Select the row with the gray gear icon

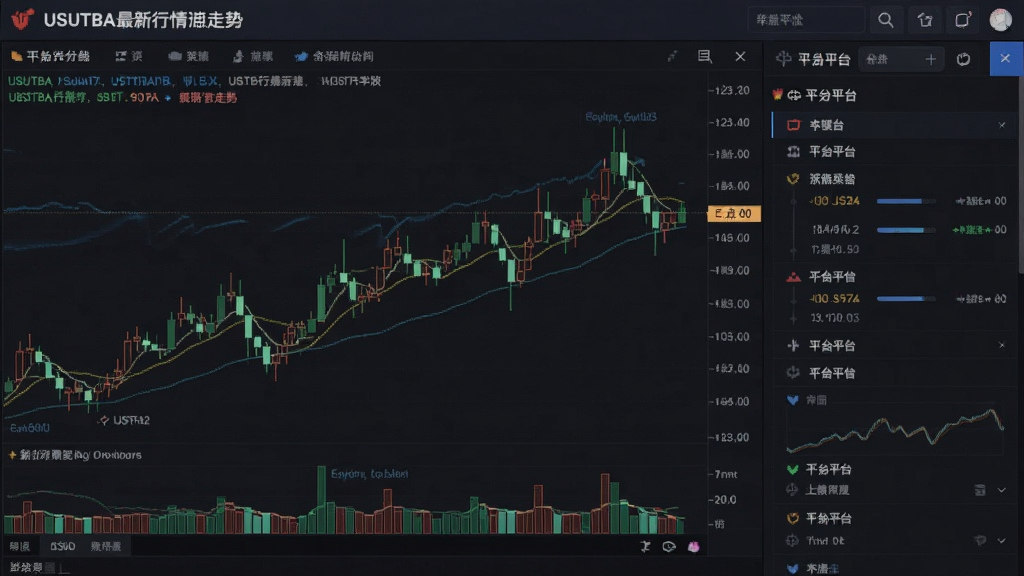pyautogui.click(x=893, y=373)
